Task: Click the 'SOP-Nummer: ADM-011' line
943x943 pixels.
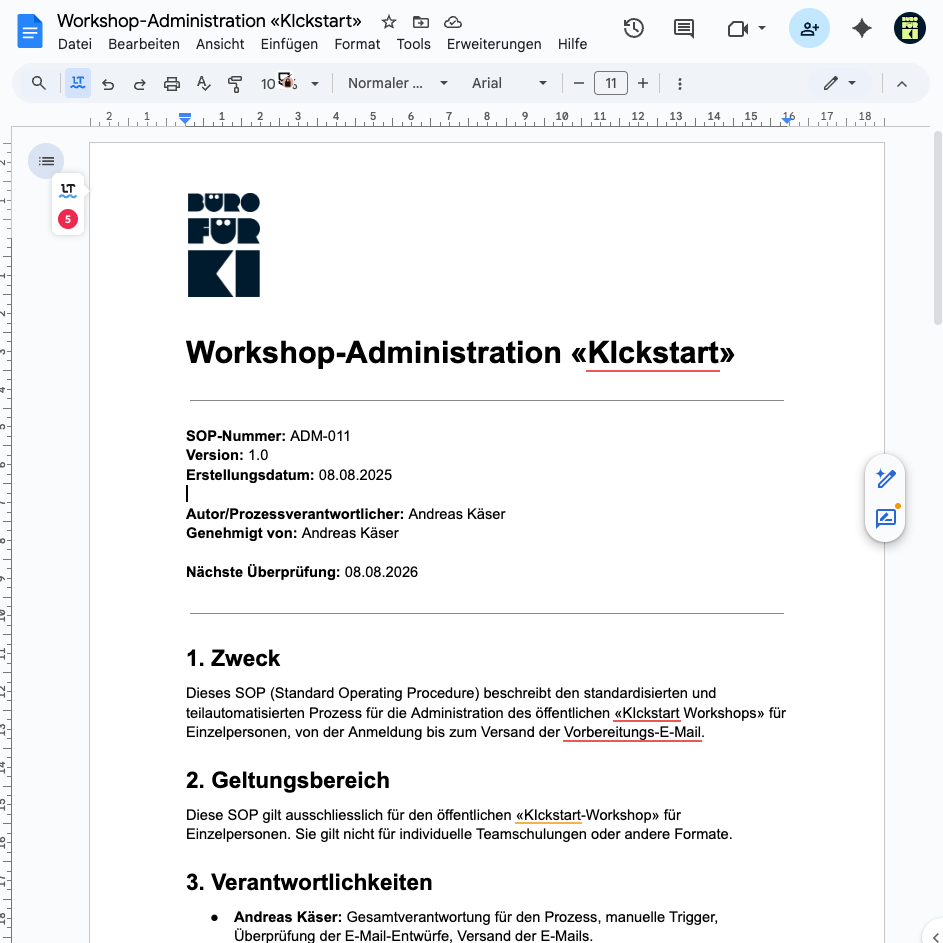Action: tap(268, 436)
